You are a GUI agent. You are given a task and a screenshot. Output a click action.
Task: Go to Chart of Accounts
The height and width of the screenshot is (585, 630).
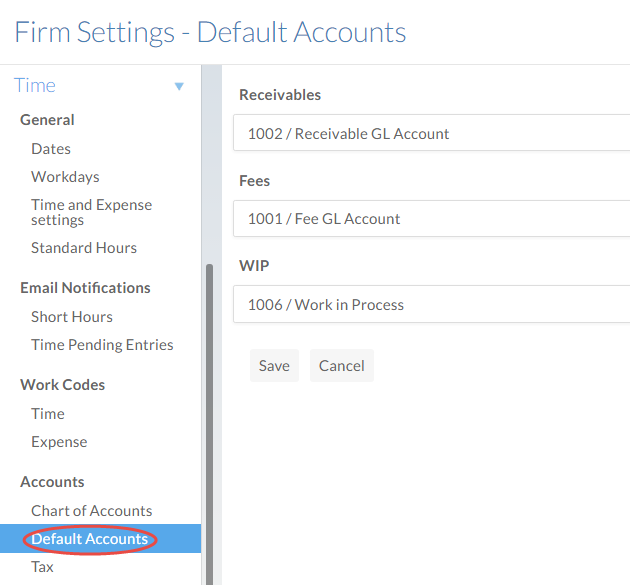[x=91, y=510]
